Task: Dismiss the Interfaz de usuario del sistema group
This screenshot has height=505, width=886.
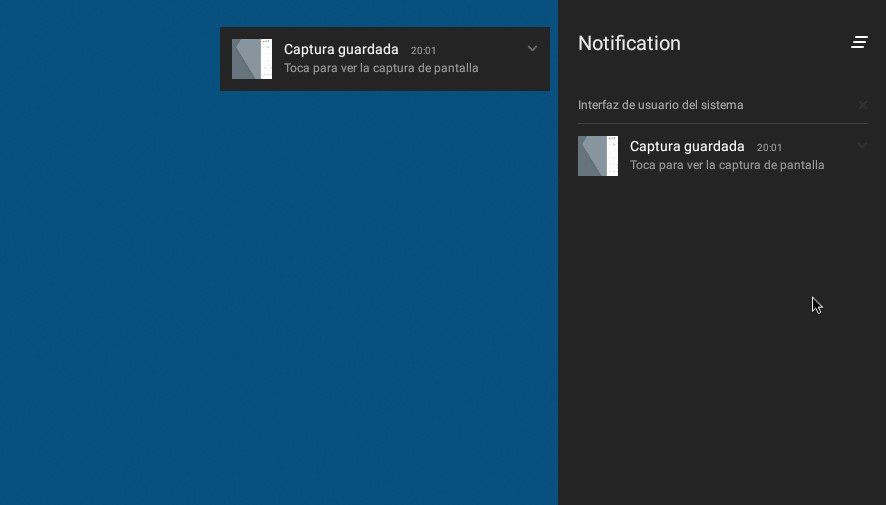Action: (863, 105)
